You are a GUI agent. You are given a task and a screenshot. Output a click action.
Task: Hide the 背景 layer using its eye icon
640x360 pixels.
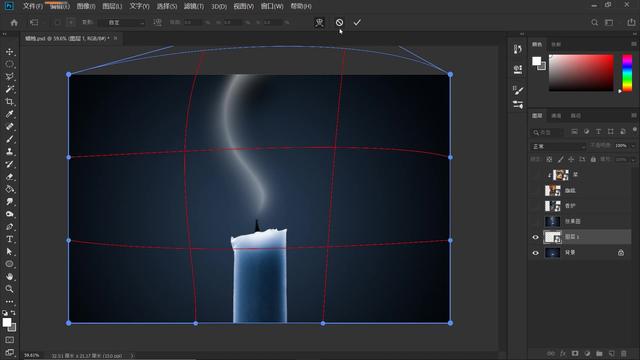pyautogui.click(x=536, y=253)
